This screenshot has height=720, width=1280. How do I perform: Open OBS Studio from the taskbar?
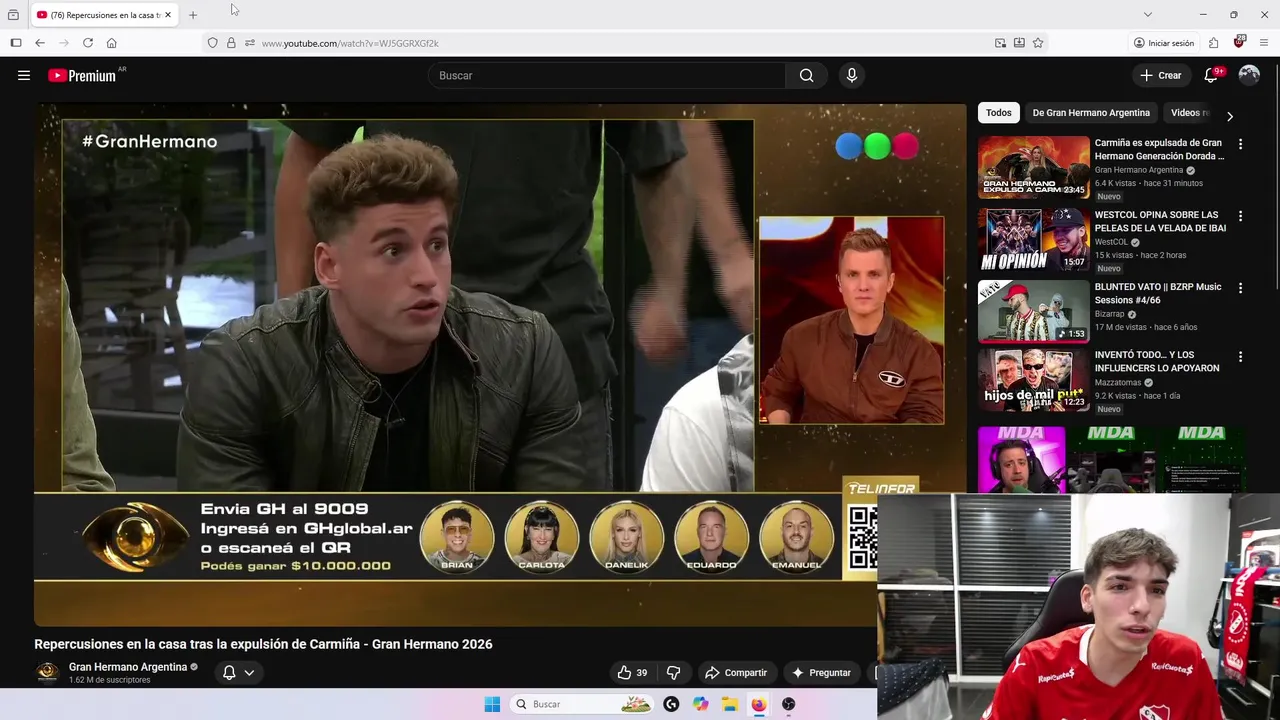click(788, 704)
